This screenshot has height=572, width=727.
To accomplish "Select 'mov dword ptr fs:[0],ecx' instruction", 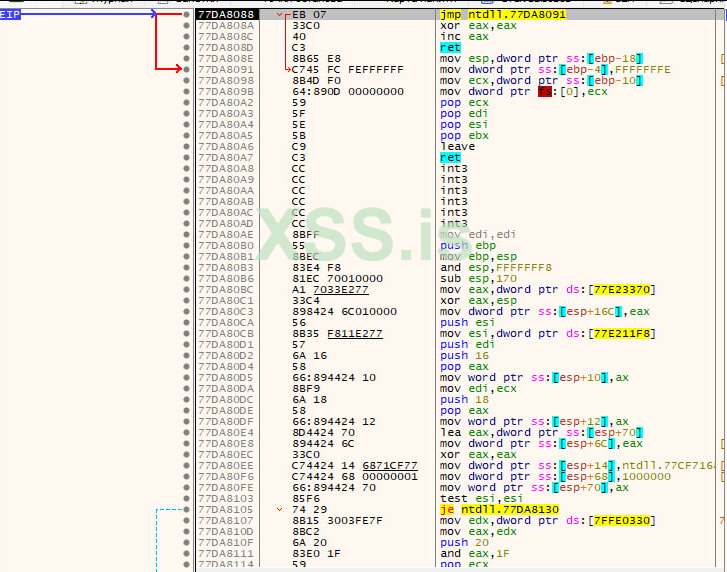I will (523, 92).
